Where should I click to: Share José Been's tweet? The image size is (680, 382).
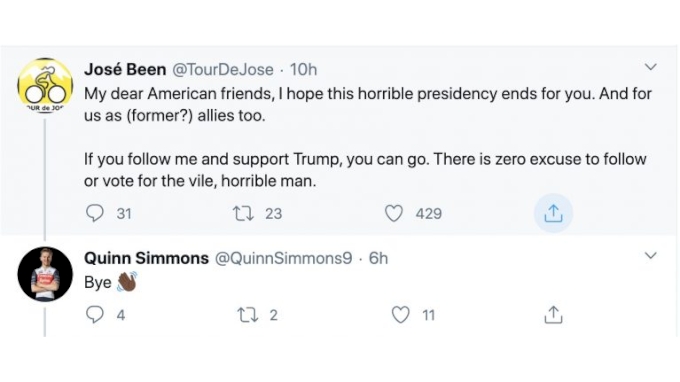coord(553,213)
